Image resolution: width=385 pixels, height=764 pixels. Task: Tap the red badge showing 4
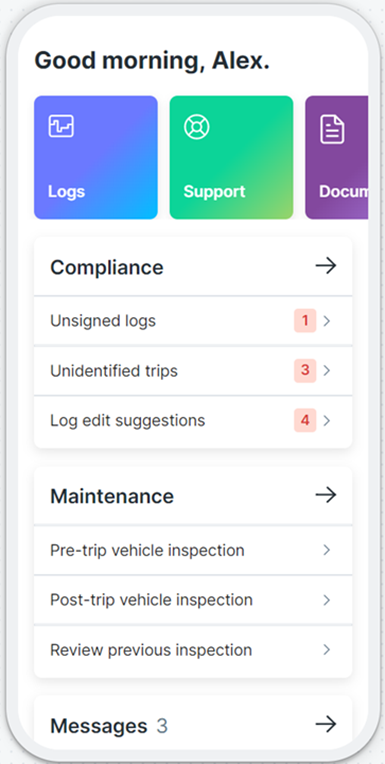pyautogui.click(x=305, y=420)
